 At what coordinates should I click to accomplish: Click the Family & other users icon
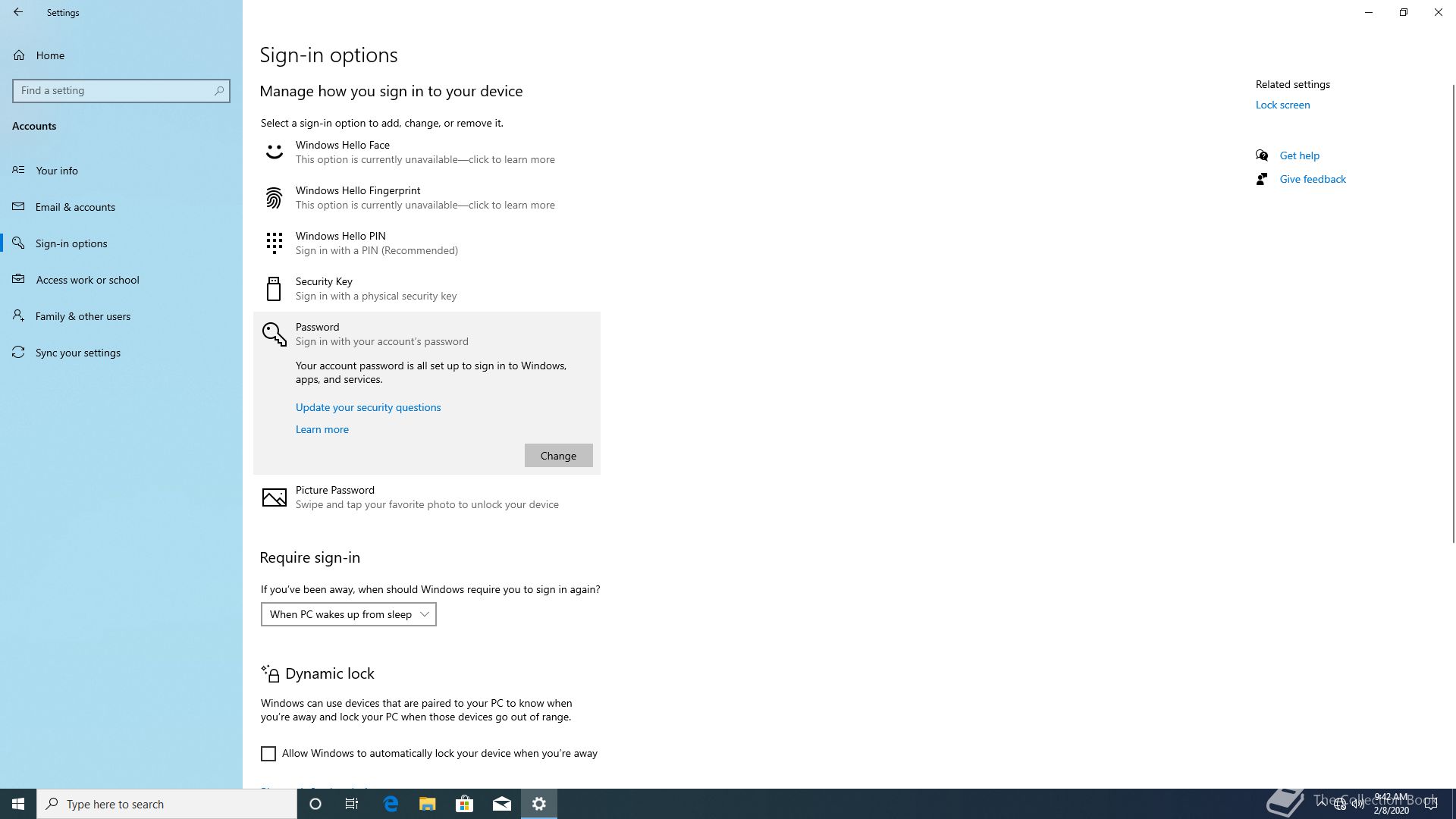click(19, 315)
